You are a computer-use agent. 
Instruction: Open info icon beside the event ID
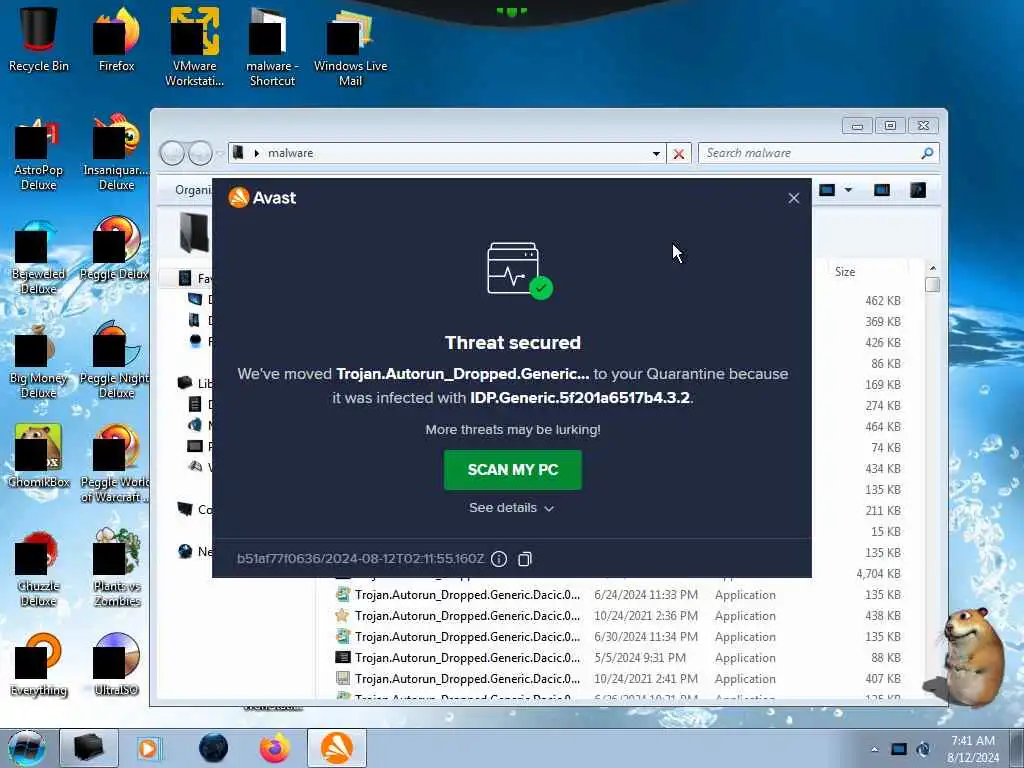499,559
